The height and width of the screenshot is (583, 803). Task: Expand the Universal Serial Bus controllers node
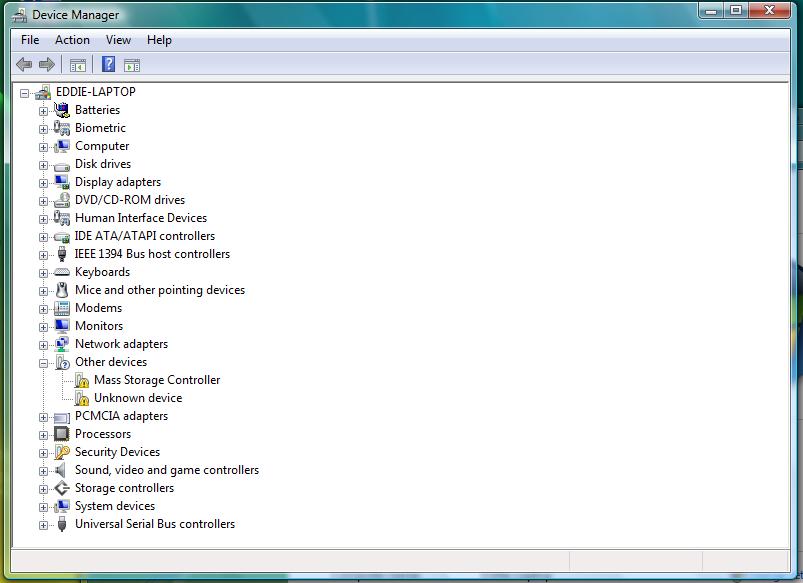(x=44, y=526)
